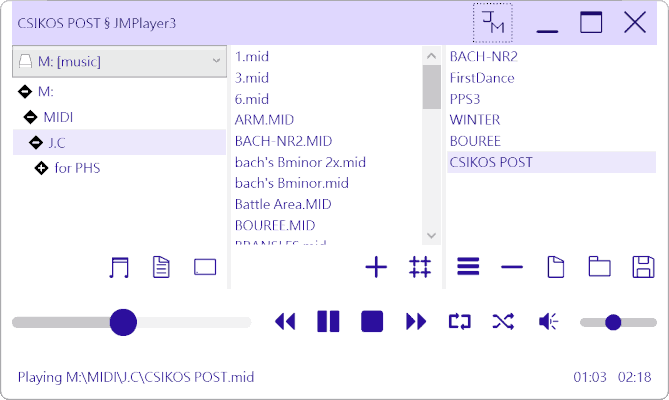669x400 pixels.
Task: Select Battle Area.MID file
Action: [x=283, y=204]
